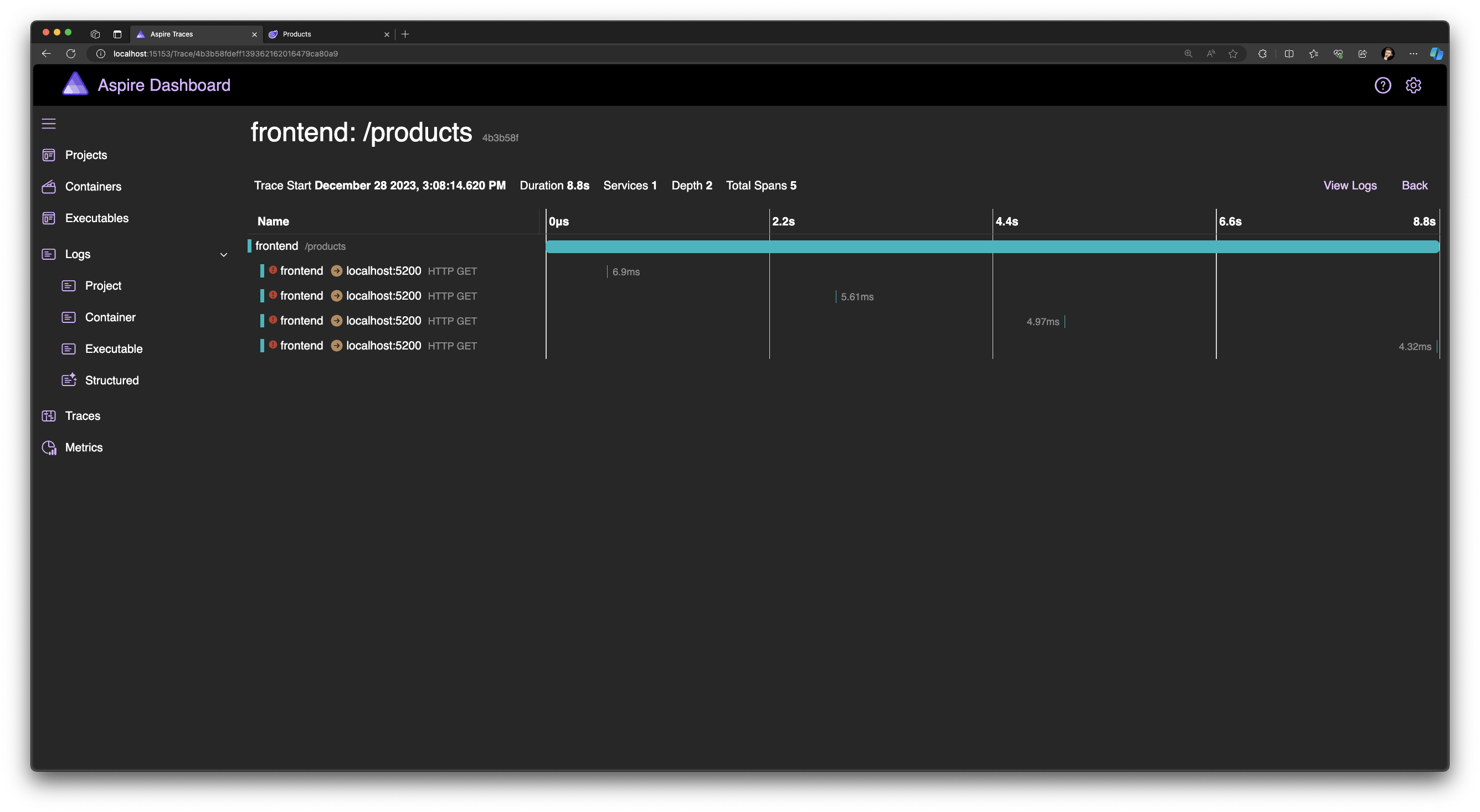1480x812 pixels.
Task: Navigate to Traces in sidebar
Action: 83,416
